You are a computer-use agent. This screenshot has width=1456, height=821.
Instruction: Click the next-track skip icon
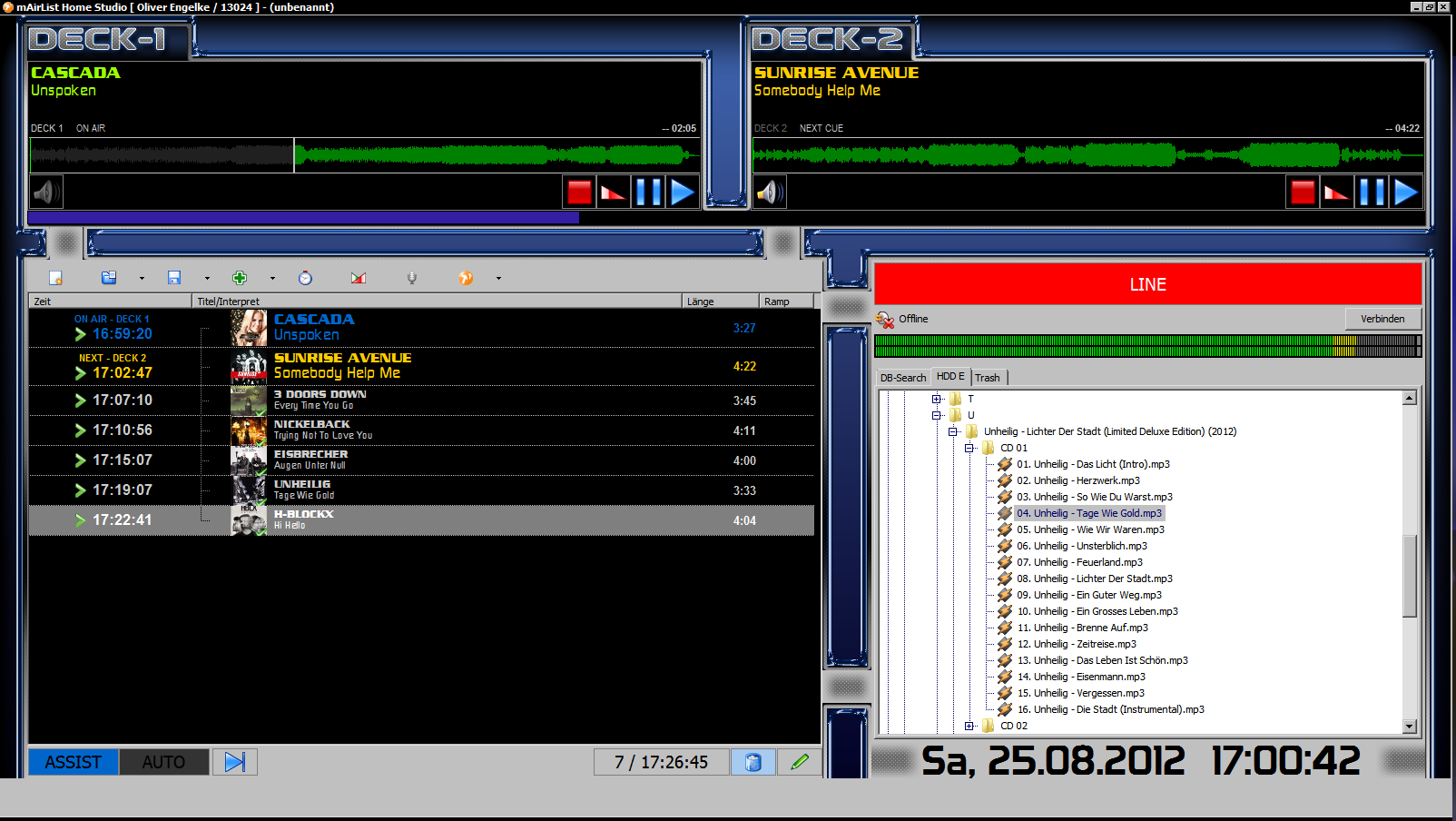pos(235,762)
